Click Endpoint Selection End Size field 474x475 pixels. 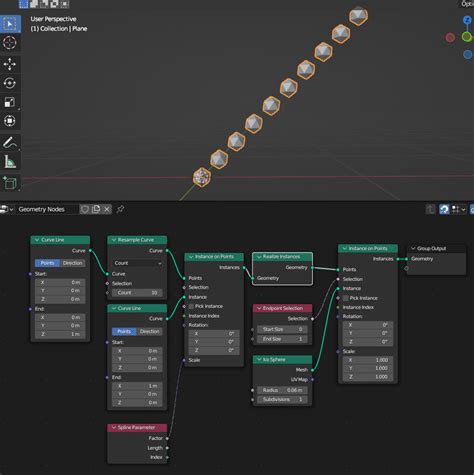[x=282, y=339]
